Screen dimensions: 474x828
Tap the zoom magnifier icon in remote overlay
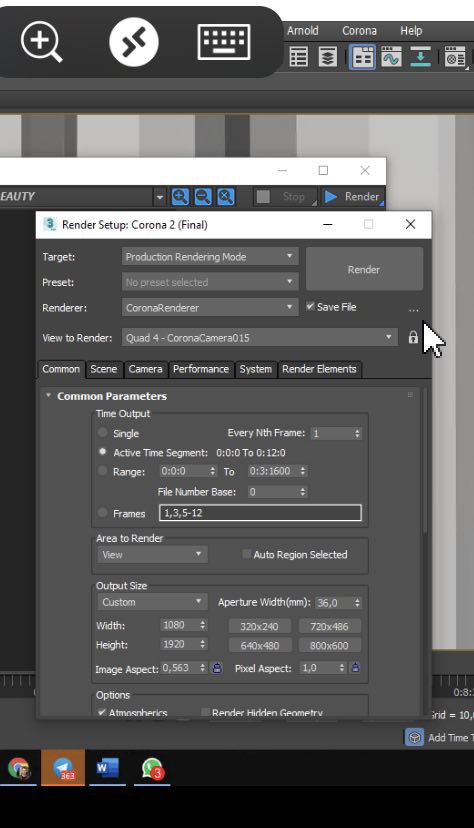tap(41, 43)
